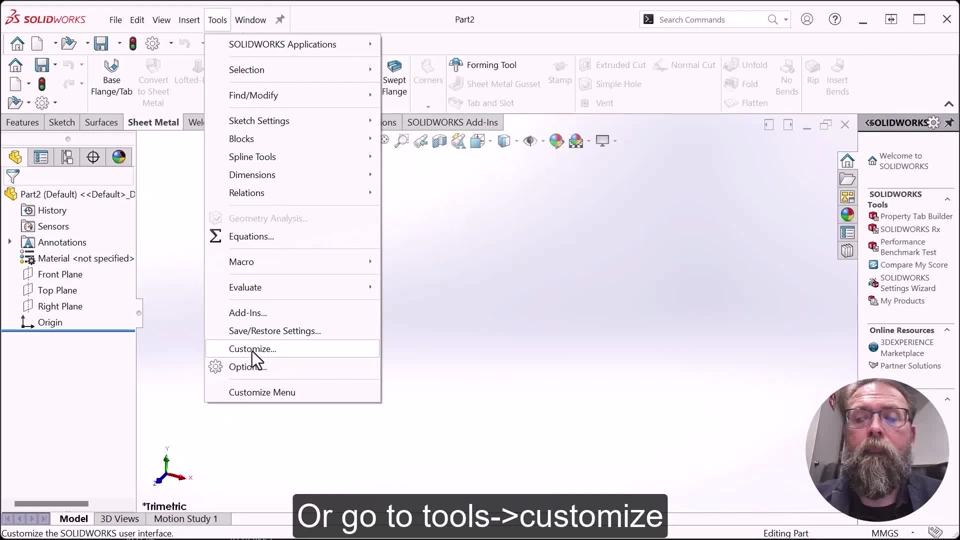Click the Options gear in top toolbar

pos(152,43)
